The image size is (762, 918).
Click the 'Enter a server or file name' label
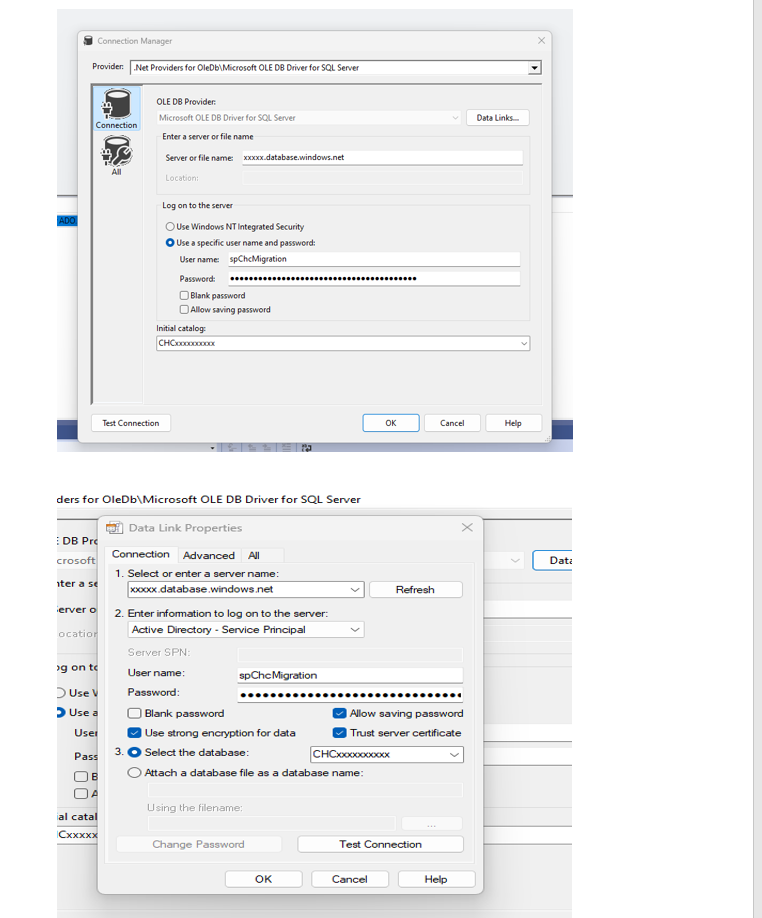pos(208,136)
